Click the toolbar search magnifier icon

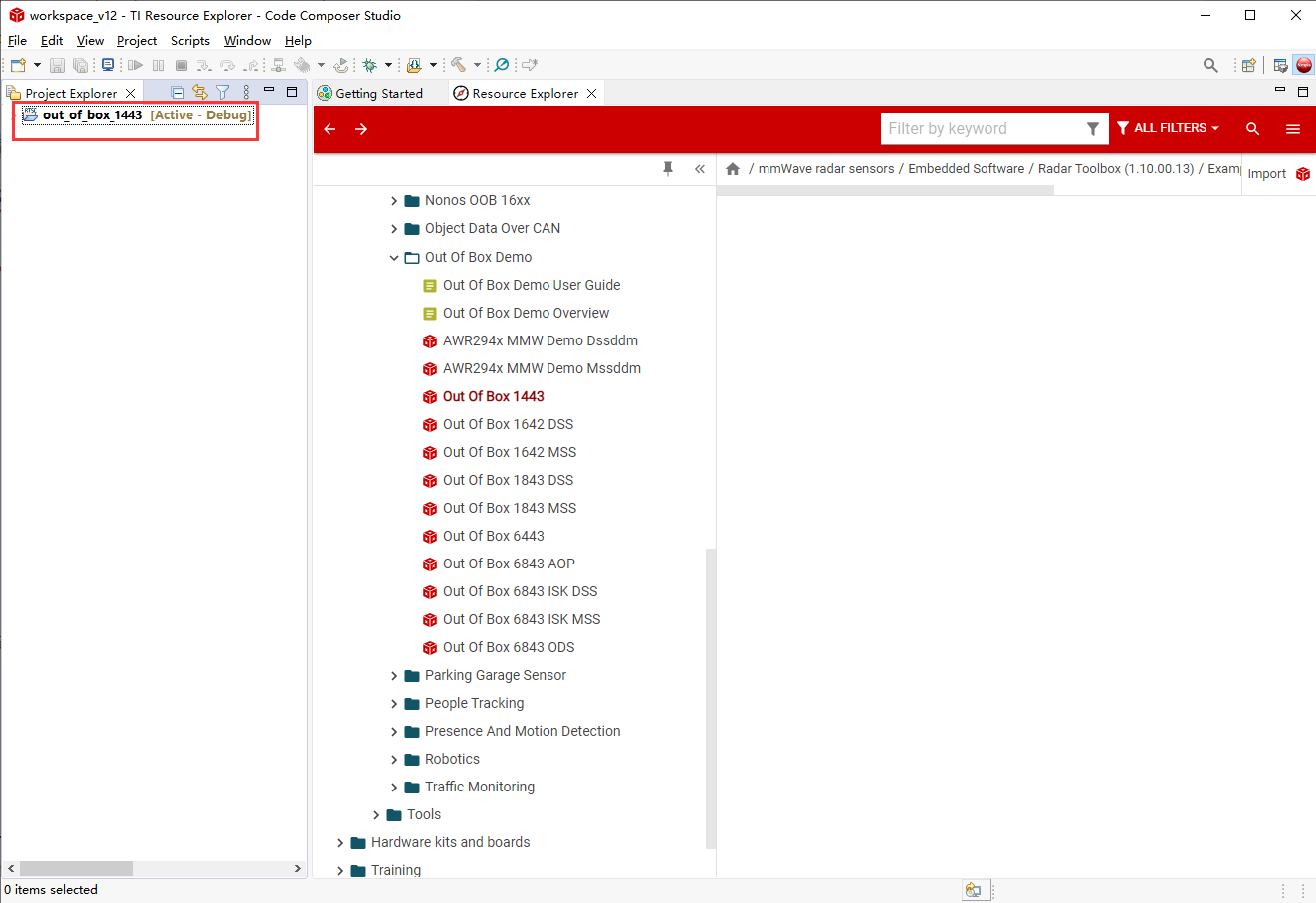tap(1210, 65)
